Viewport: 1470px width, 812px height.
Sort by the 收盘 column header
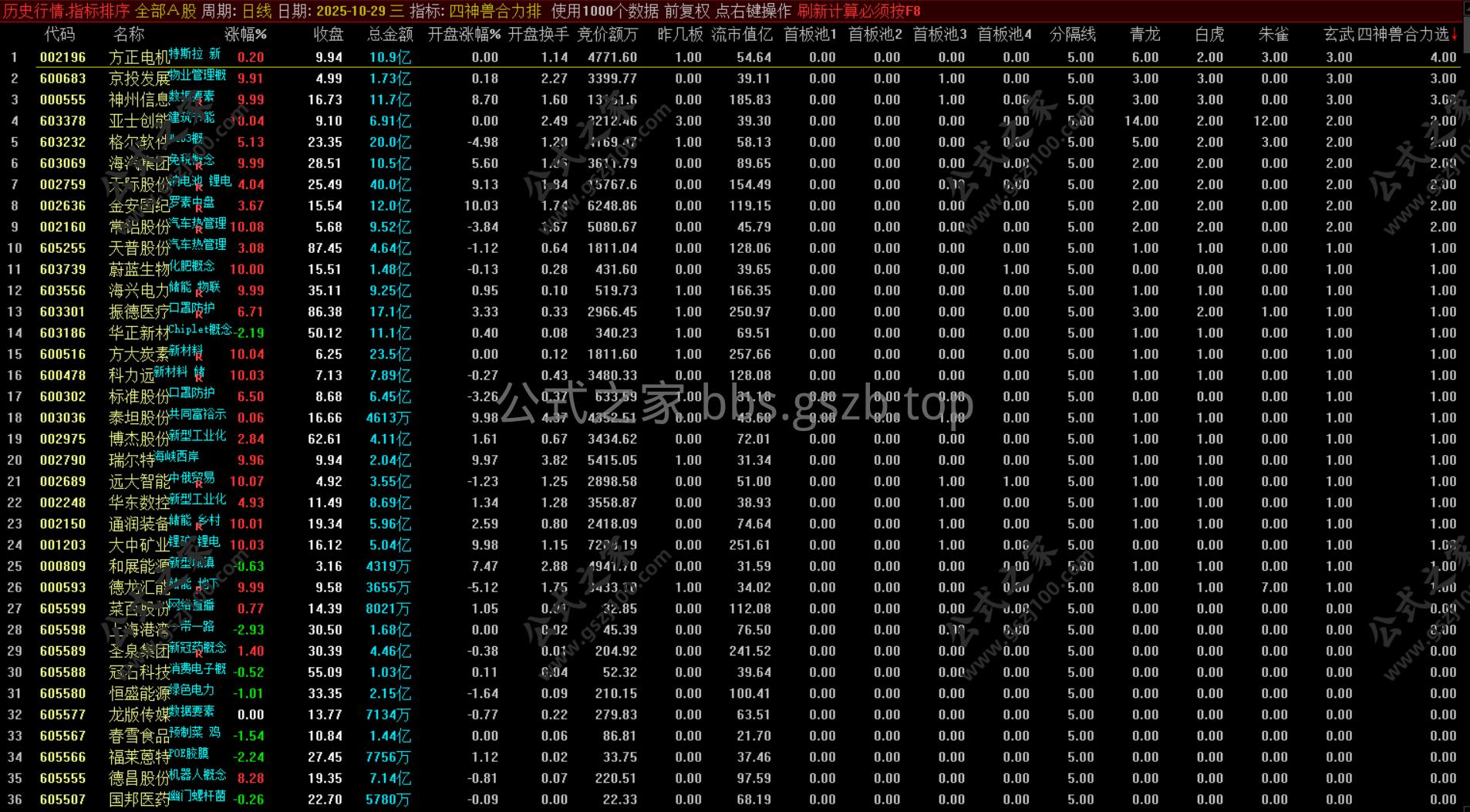tap(328, 34)
